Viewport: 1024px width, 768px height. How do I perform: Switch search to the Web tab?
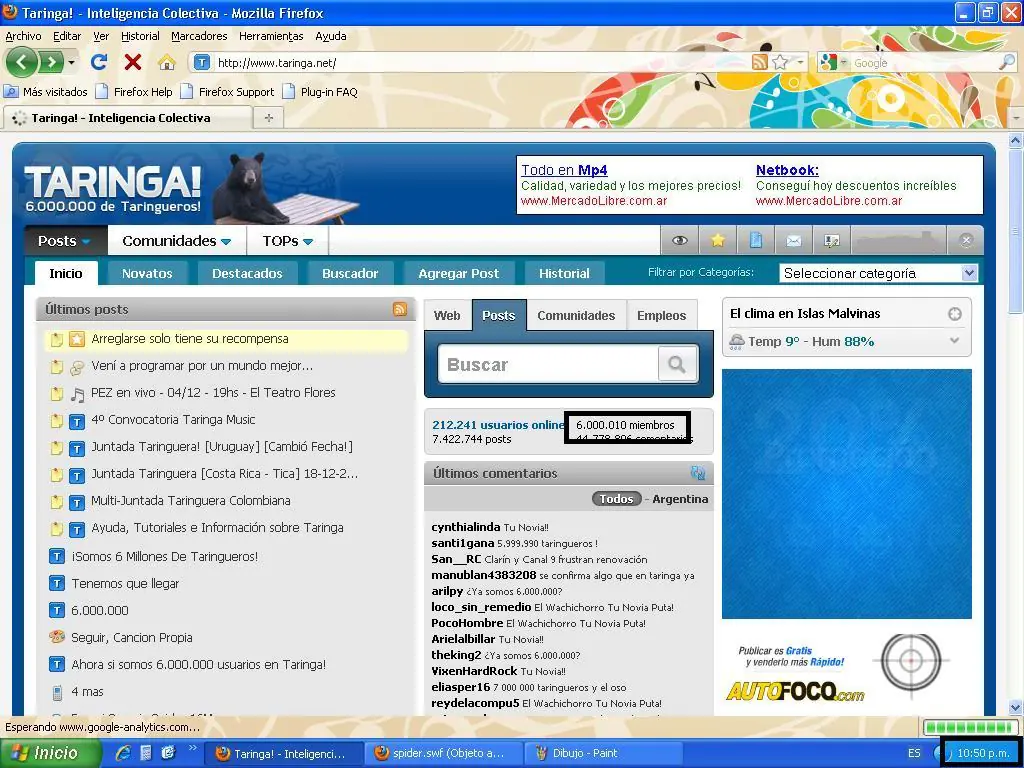(447, 315)
